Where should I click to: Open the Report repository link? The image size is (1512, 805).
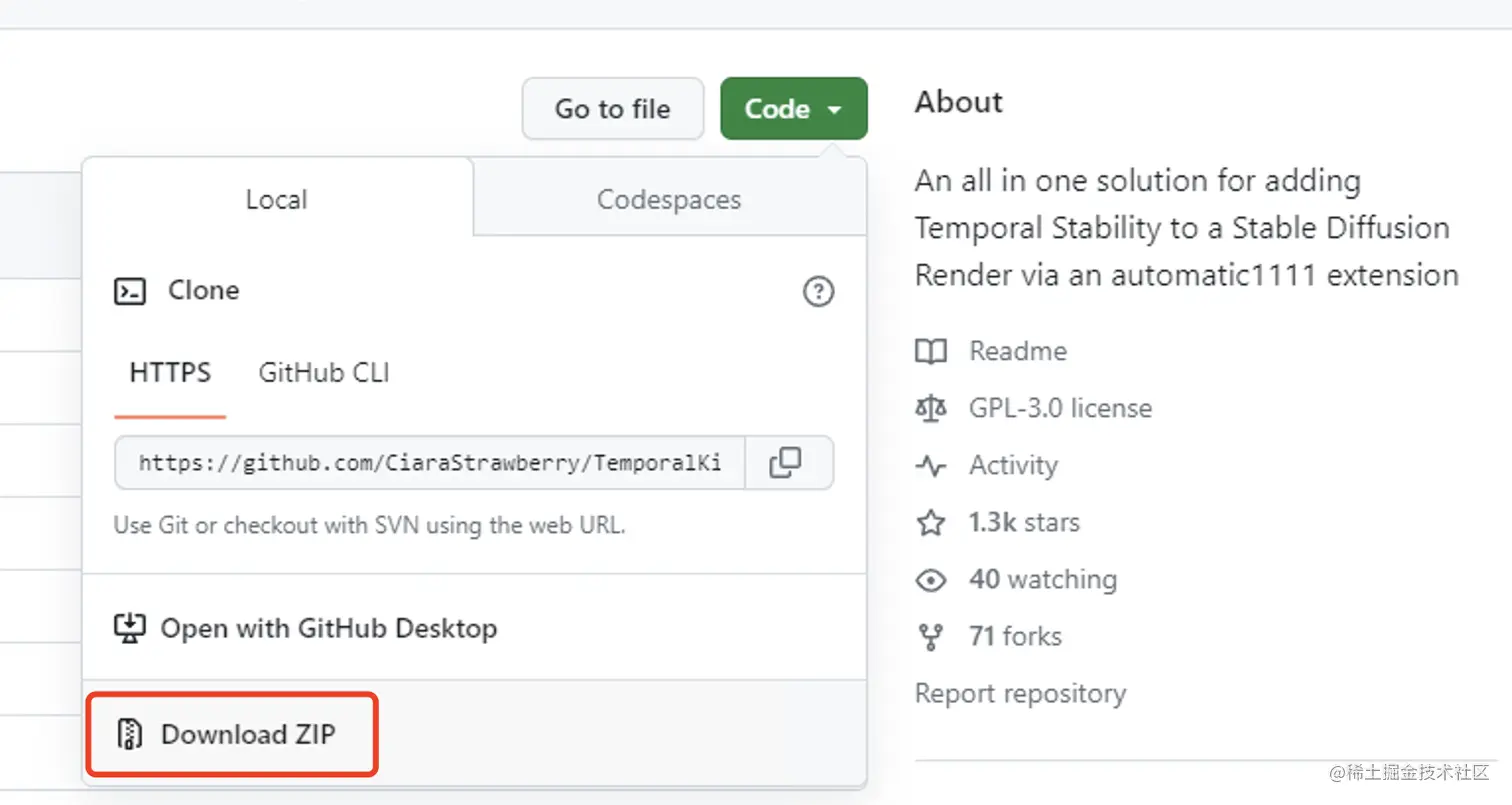click(1020, 693)
